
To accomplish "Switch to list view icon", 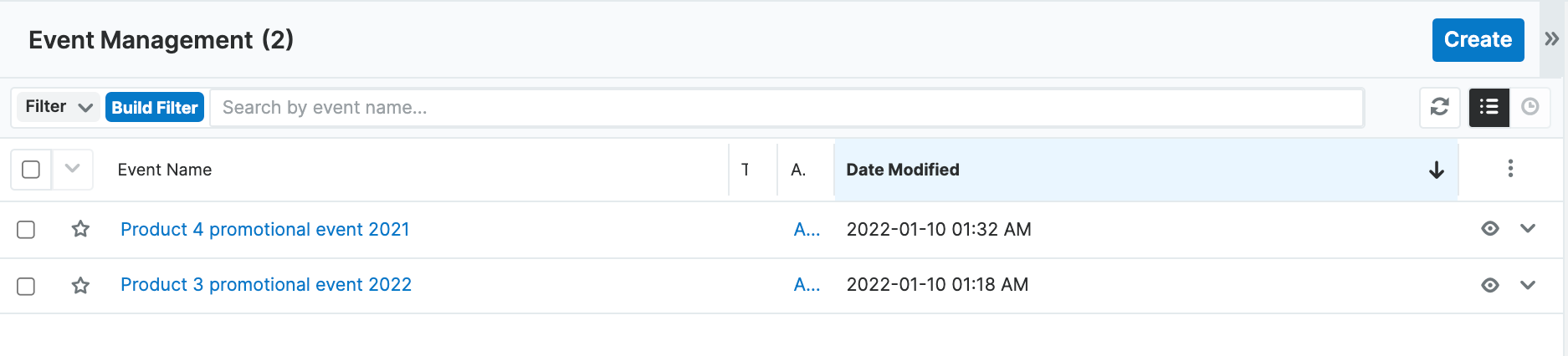I will pos(1489,107).
